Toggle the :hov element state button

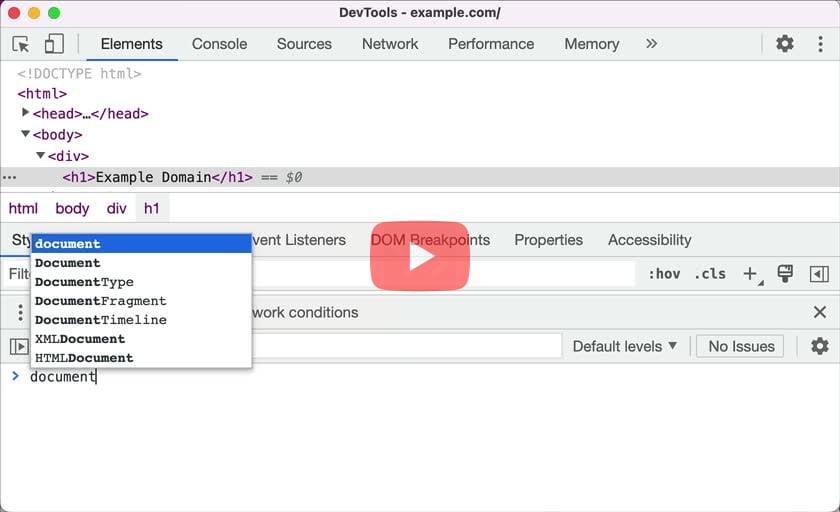click(664, 274)
